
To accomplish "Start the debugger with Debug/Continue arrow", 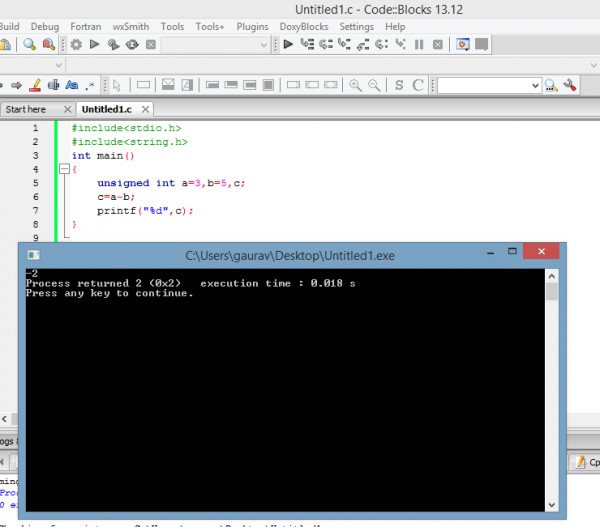I will 288,44.
